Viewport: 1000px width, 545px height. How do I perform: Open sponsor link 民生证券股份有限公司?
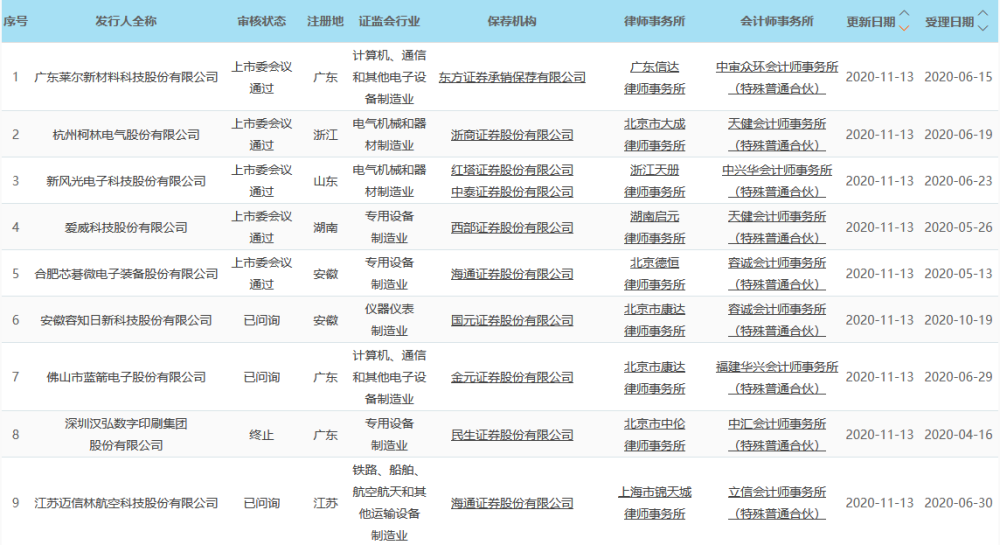[512, 435]
